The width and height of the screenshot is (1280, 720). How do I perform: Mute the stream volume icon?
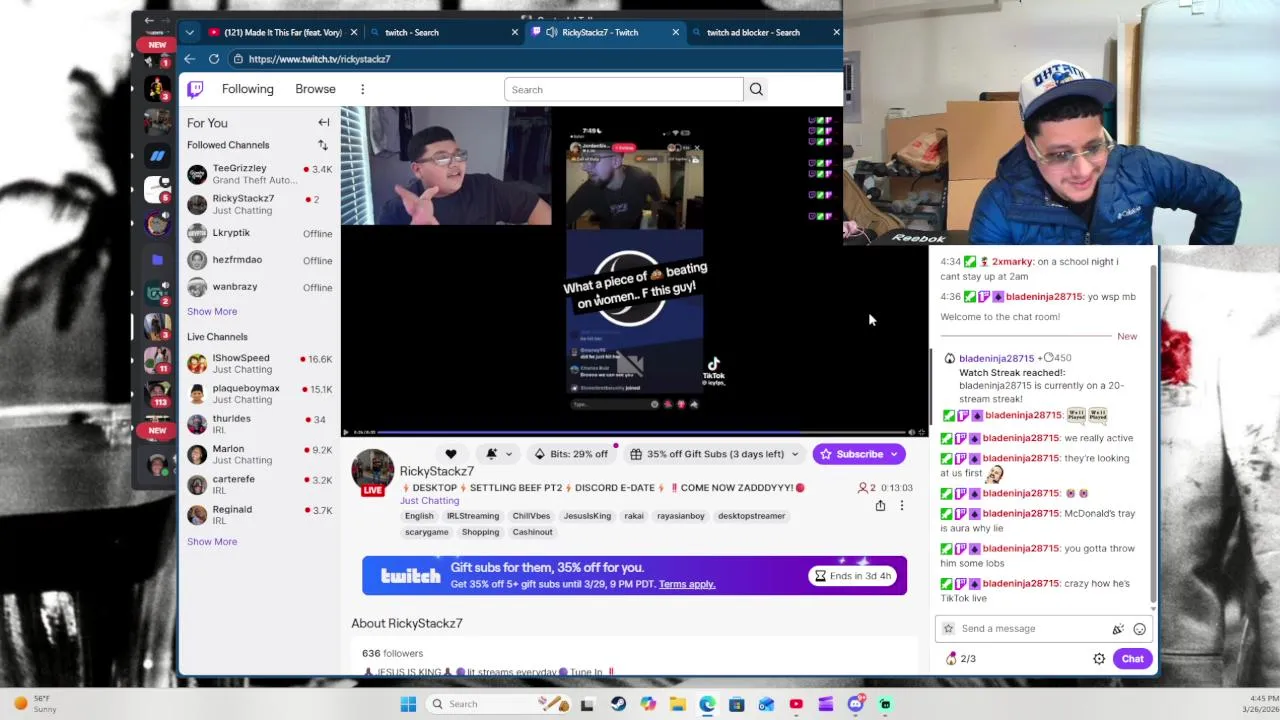pyautogui.click(x=909, y=432)
